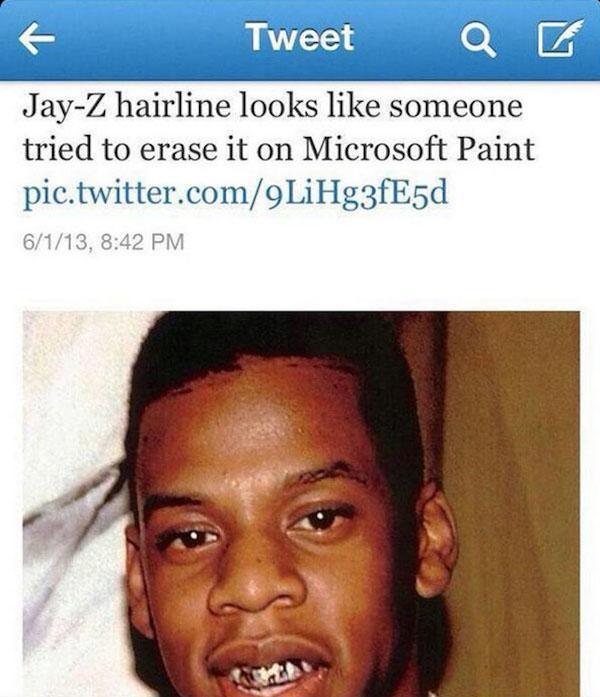
Task: Open the pic.twitter.com/9LiHg3fE5d link
Action: pos(236,193)
